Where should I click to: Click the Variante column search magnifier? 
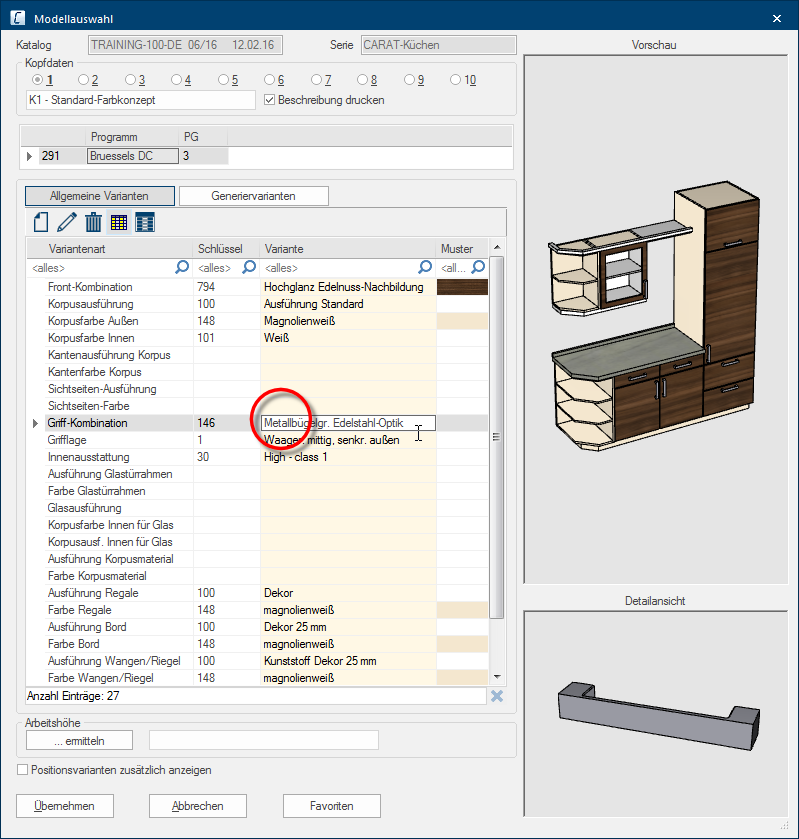425,267
